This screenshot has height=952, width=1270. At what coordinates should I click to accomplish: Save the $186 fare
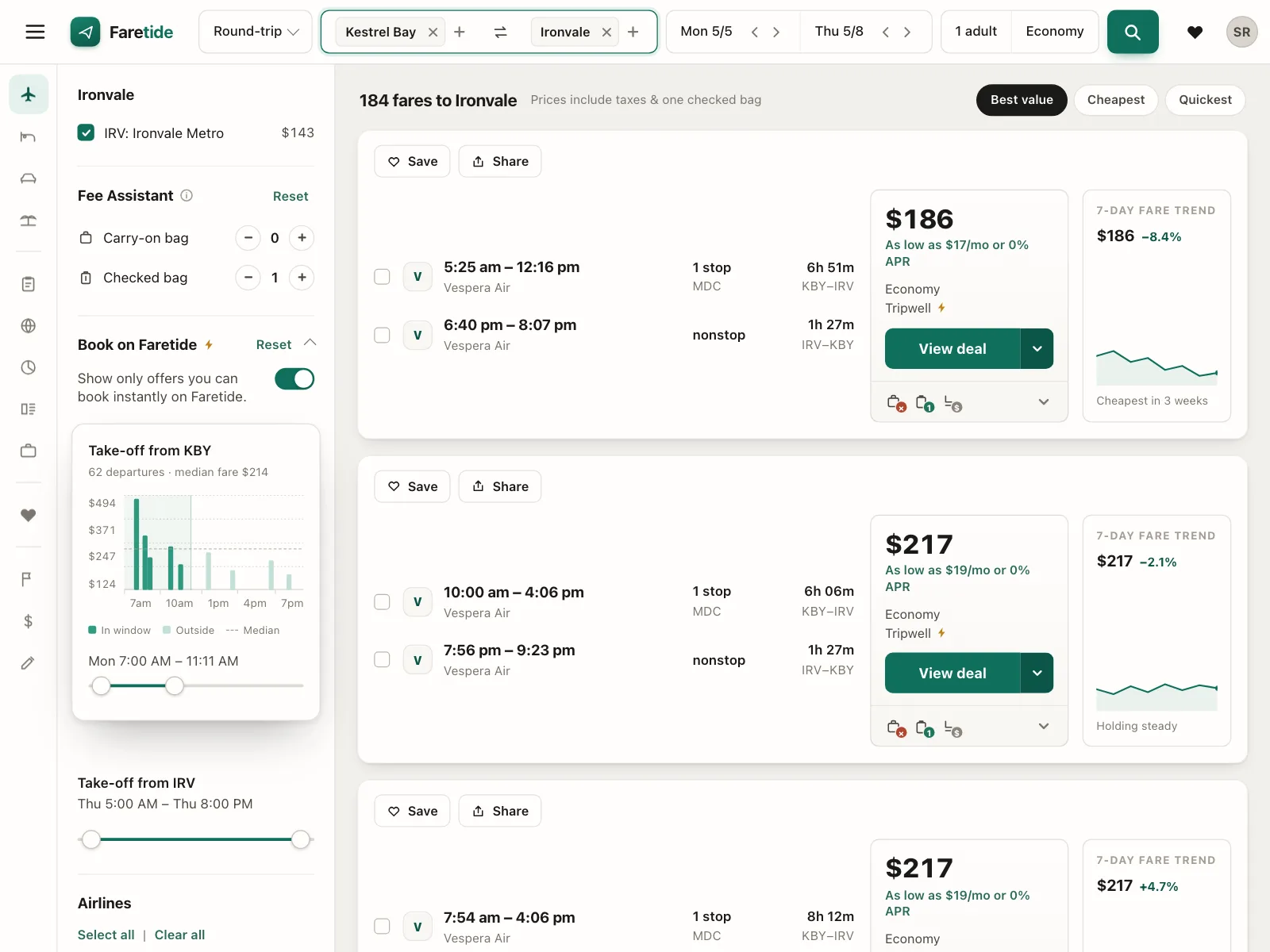413,161
